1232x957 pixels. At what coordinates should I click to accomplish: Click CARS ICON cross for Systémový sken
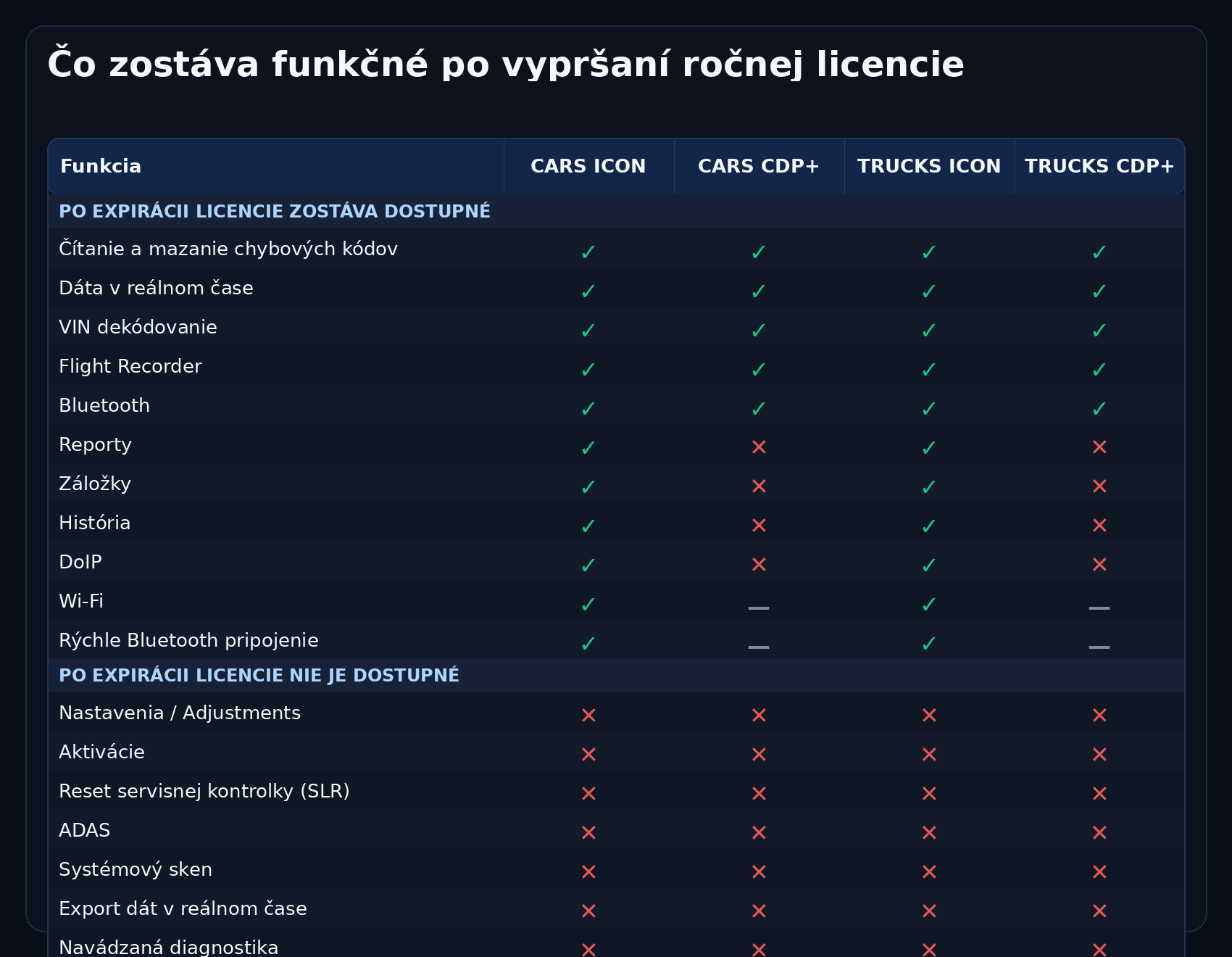[x=588, y=872]
